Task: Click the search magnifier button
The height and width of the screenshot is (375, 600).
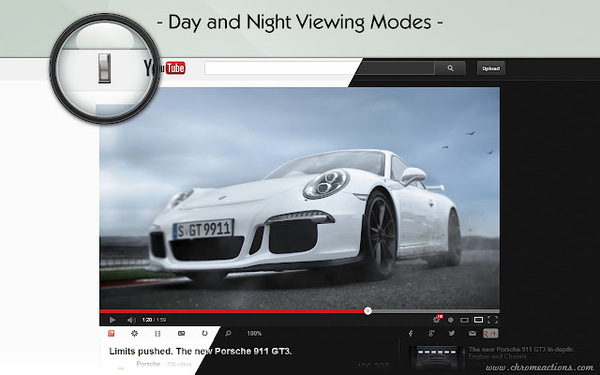Action: pos(450,68)
